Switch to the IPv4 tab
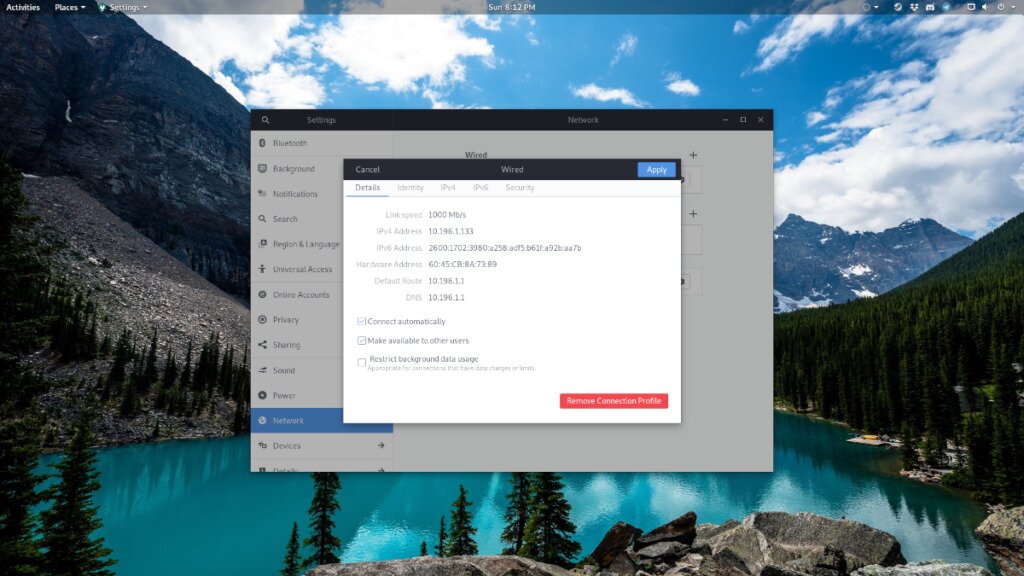 click(448, 187)
